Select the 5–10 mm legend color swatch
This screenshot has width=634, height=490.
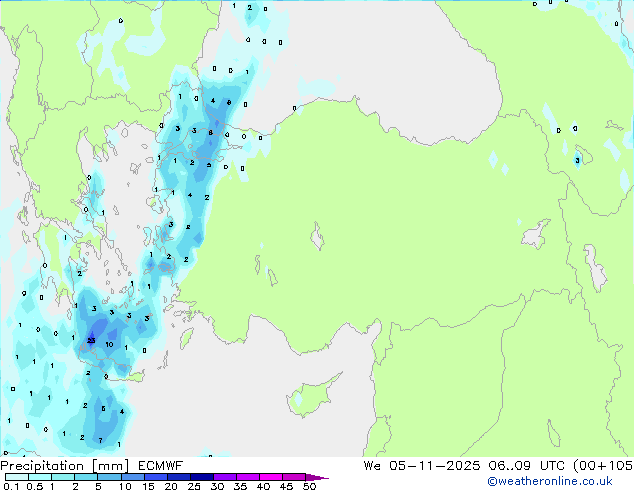point(109,477)
